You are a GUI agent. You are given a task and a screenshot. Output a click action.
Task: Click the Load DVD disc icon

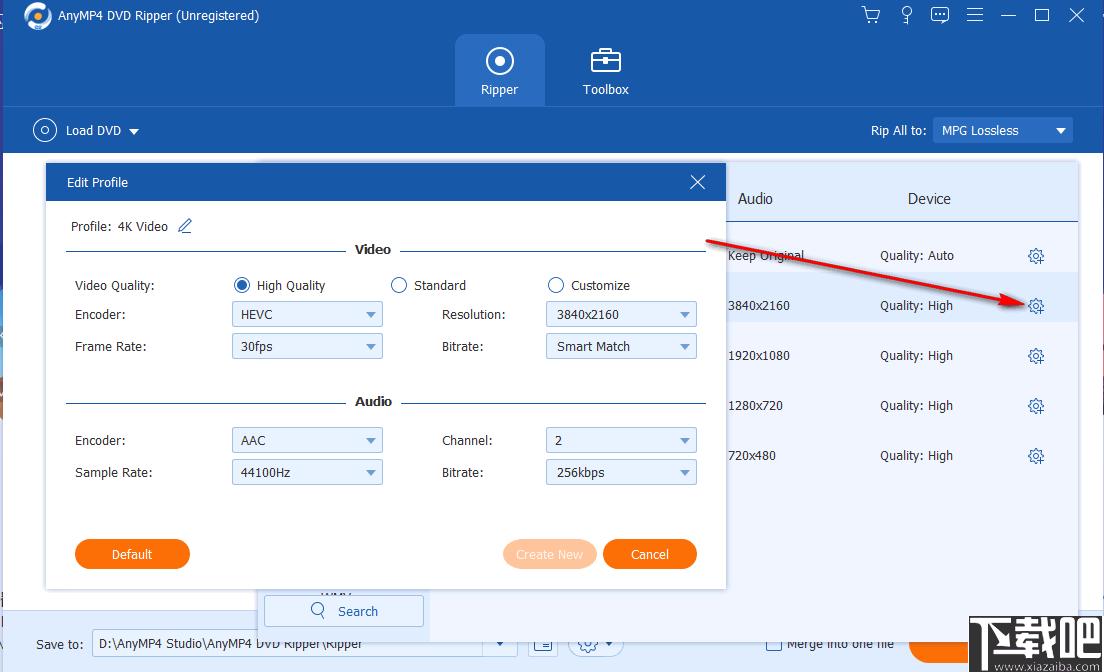(44, 130)
